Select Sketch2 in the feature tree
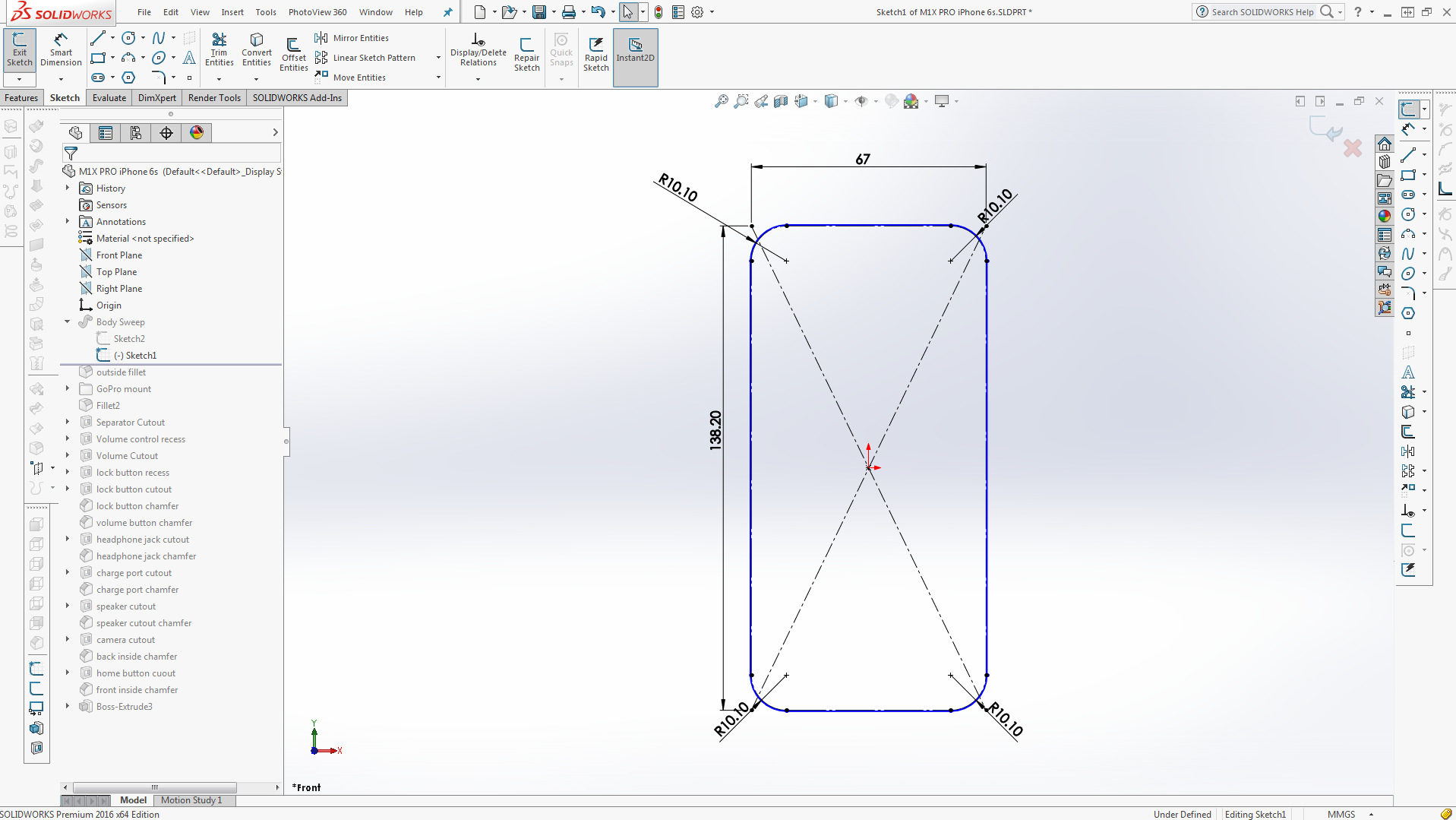Viewport: 1456px width, 820px height. click(129, 339)
